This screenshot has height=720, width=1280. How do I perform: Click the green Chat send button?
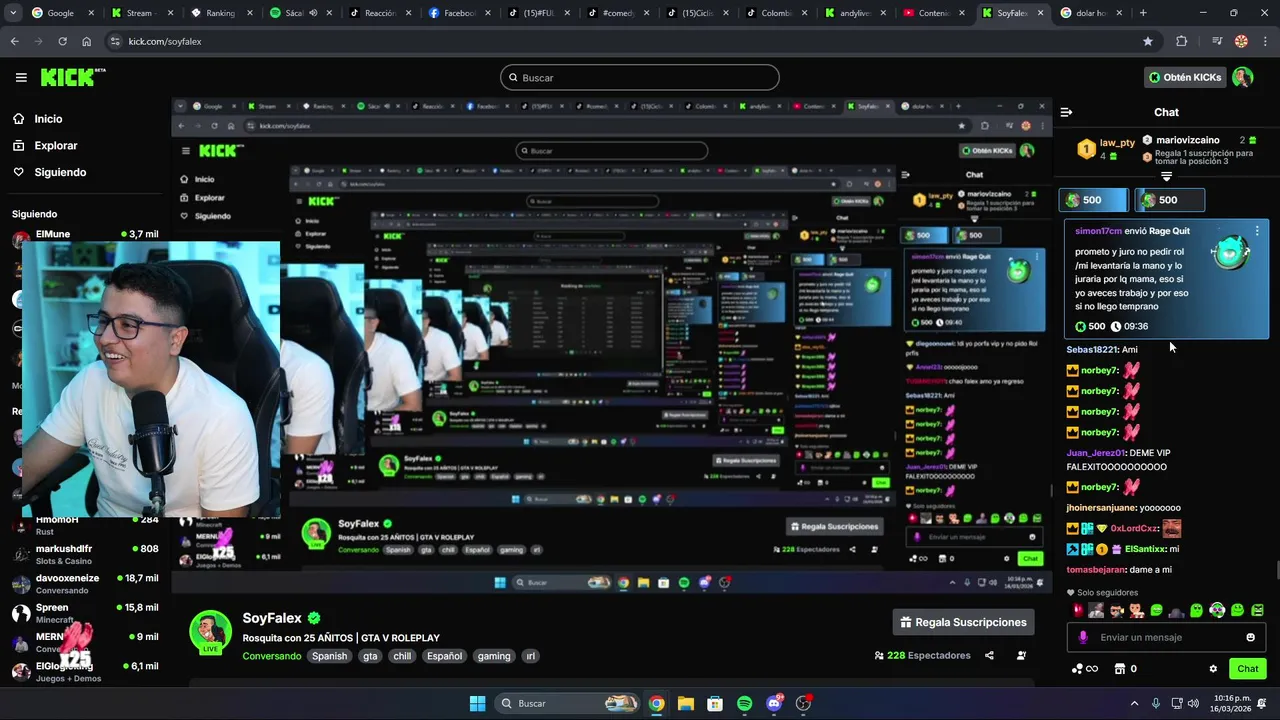point(1248,669)
